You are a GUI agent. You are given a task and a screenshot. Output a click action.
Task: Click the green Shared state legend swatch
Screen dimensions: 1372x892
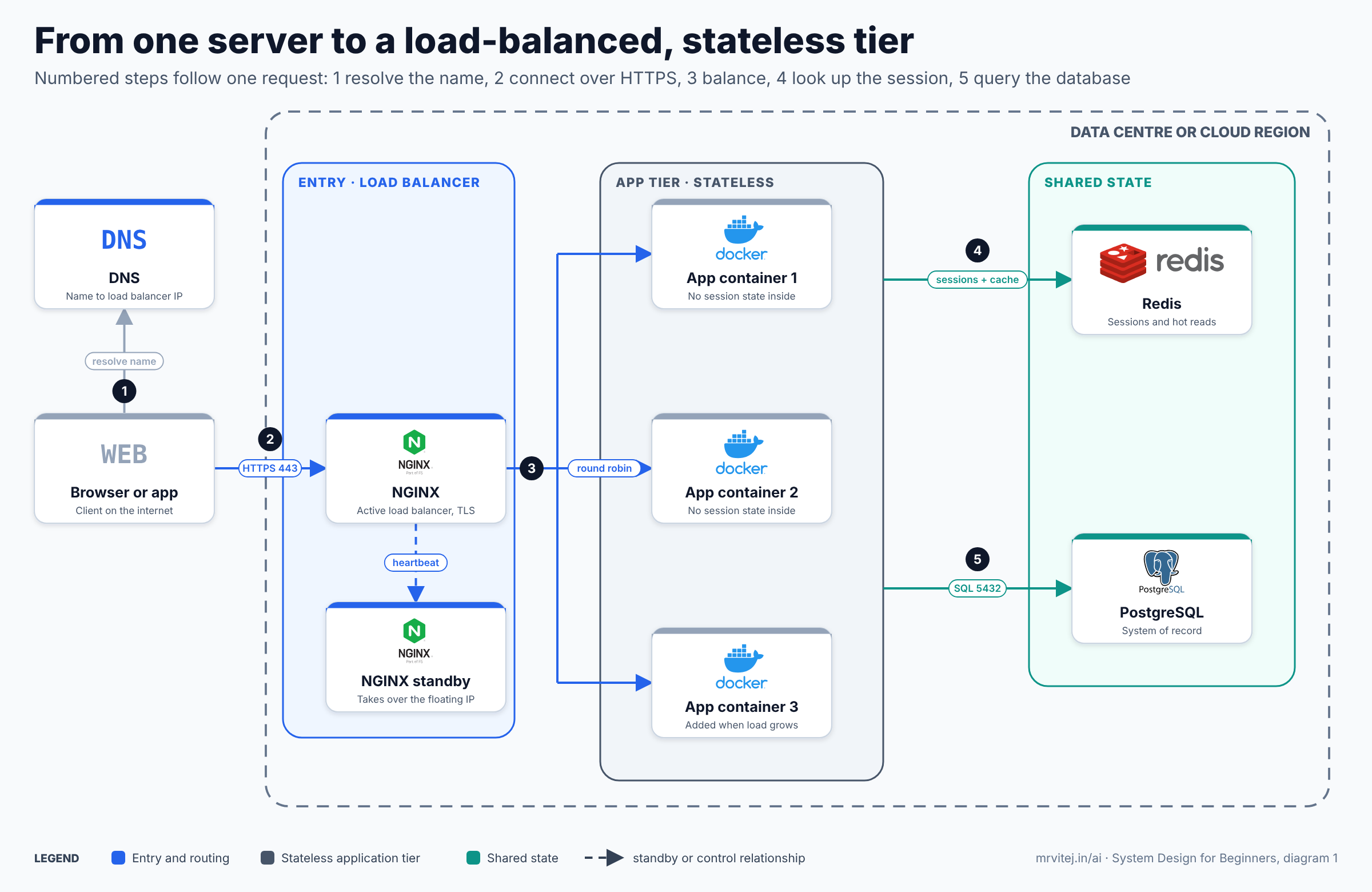pos(473,857)
